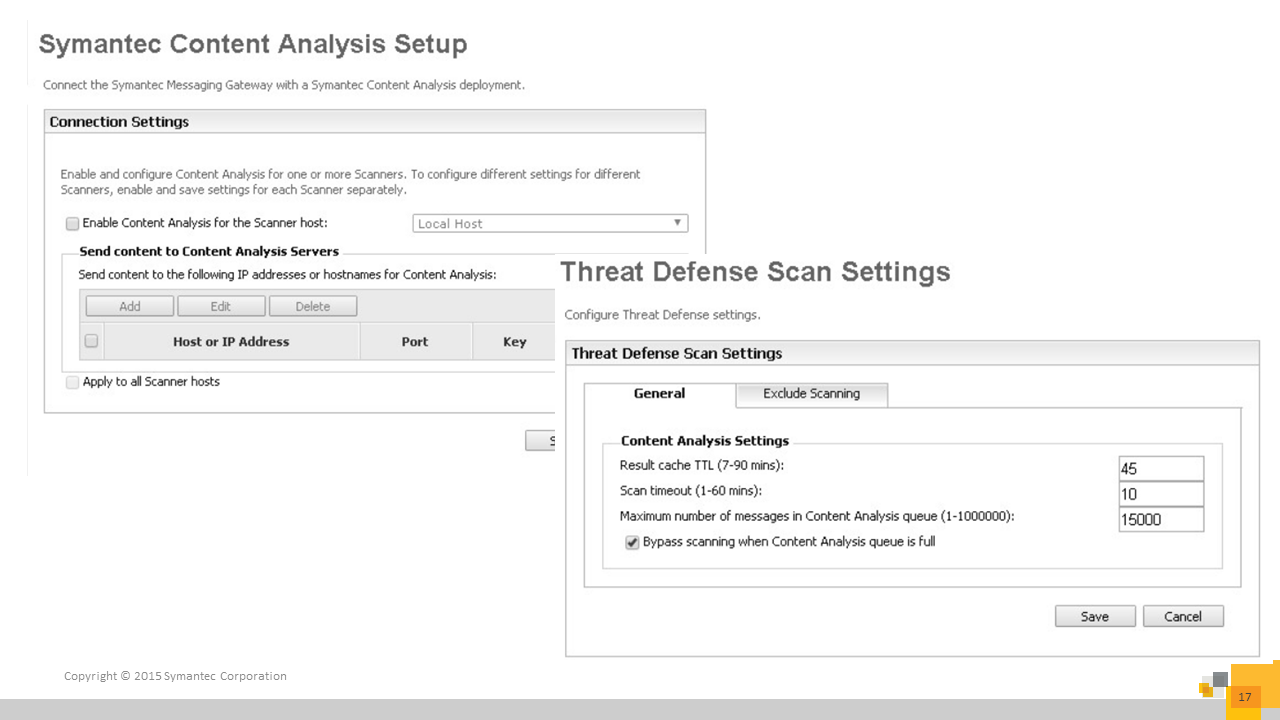Viewport: 1280px width, 720px height.
Task: Enable Content Analysis for the Scanner host
Action: (72, 224)
